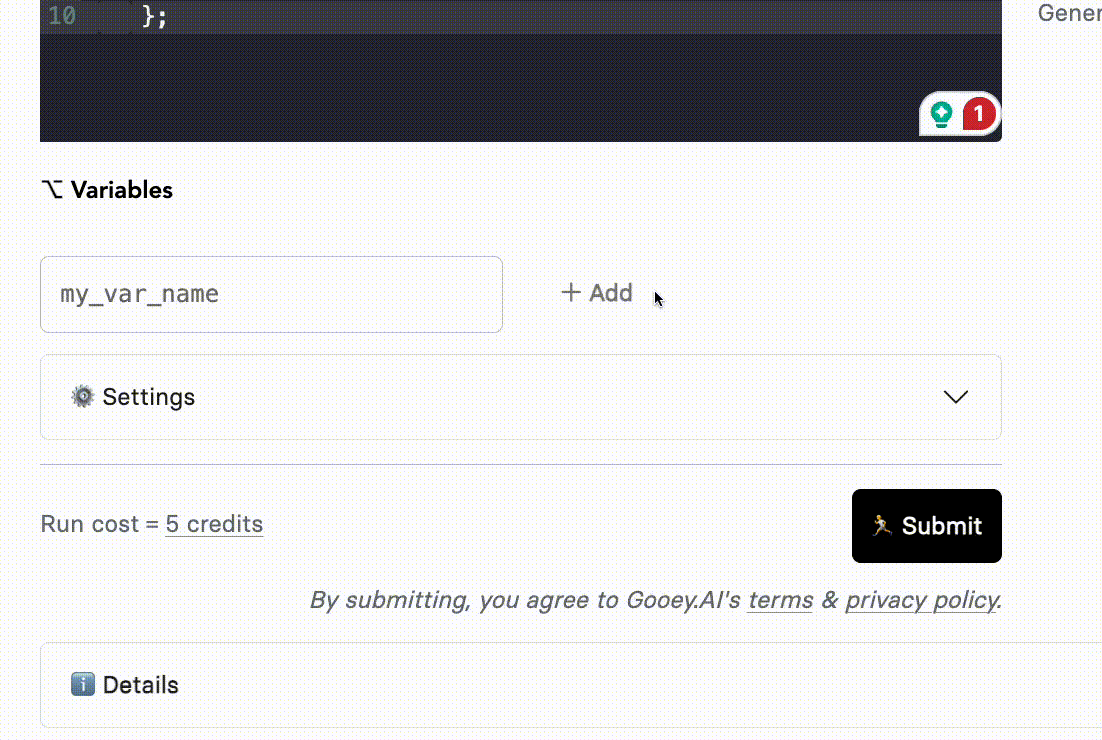Click the plus icon beside Add
Viewport: 1102px width, 740px height.
571,293
